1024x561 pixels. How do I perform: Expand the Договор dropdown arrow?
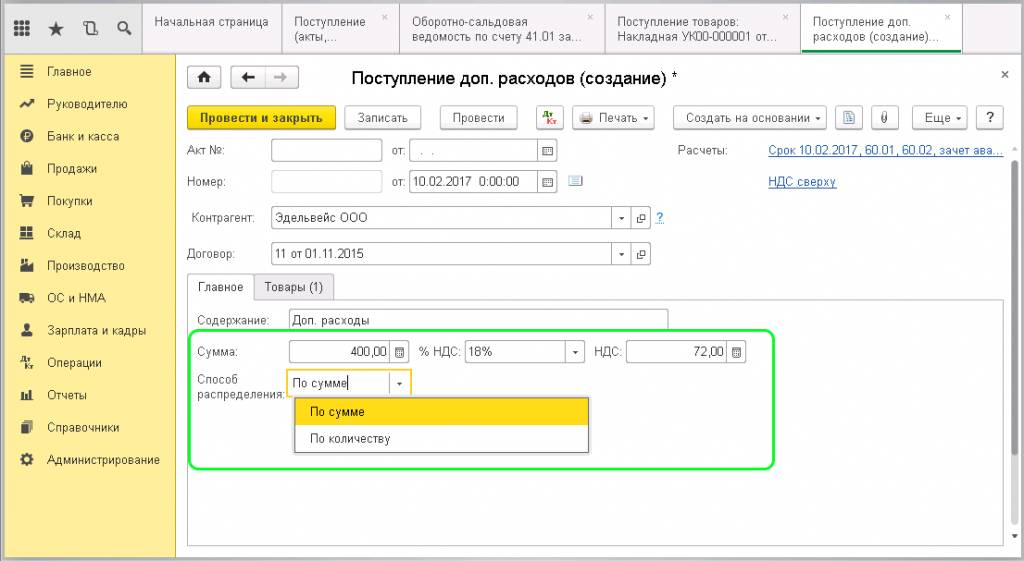(x=621, y=254)
